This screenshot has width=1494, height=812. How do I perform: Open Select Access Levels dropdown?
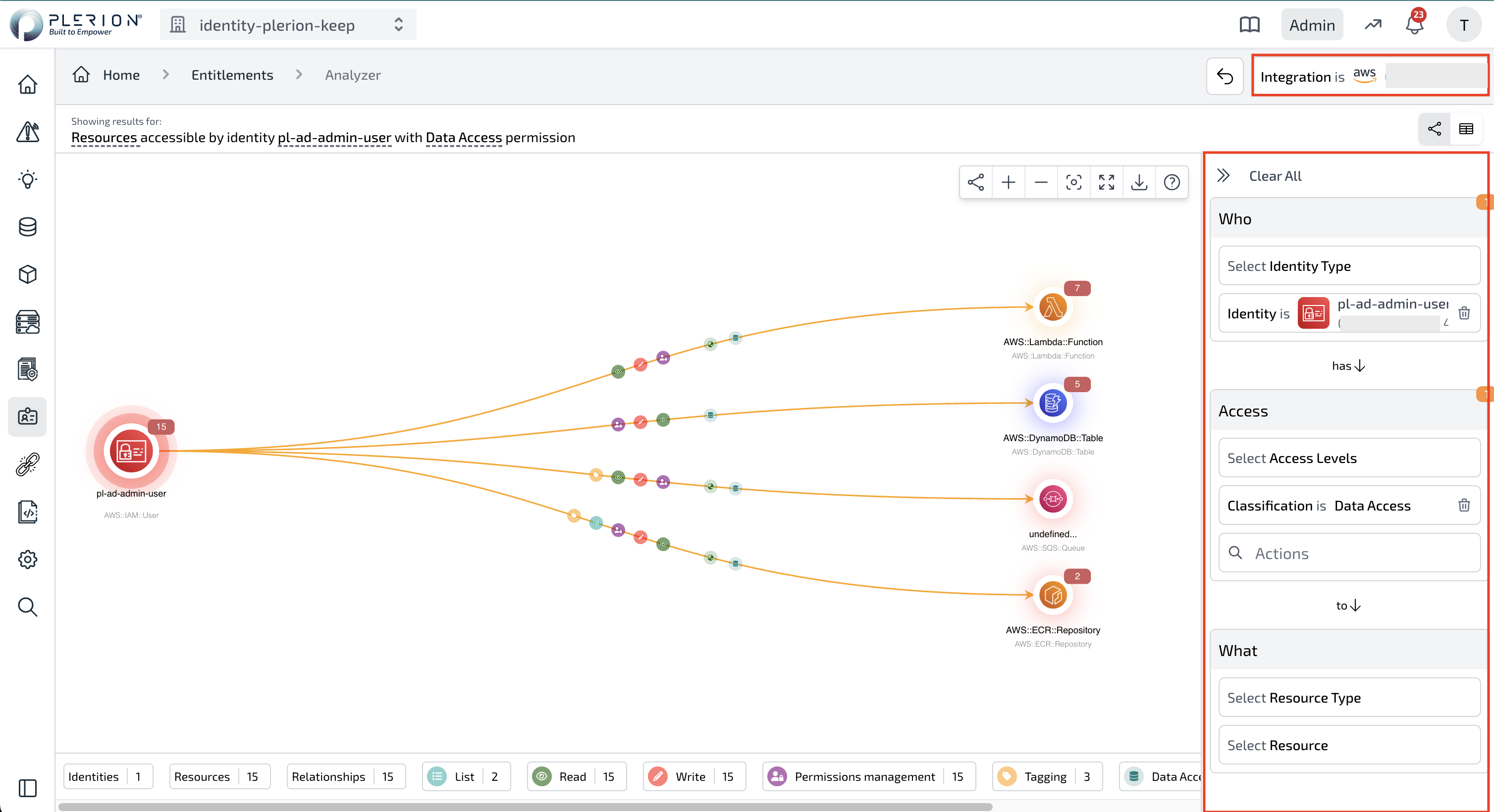pyautogui.click(x=1349, y=458)
